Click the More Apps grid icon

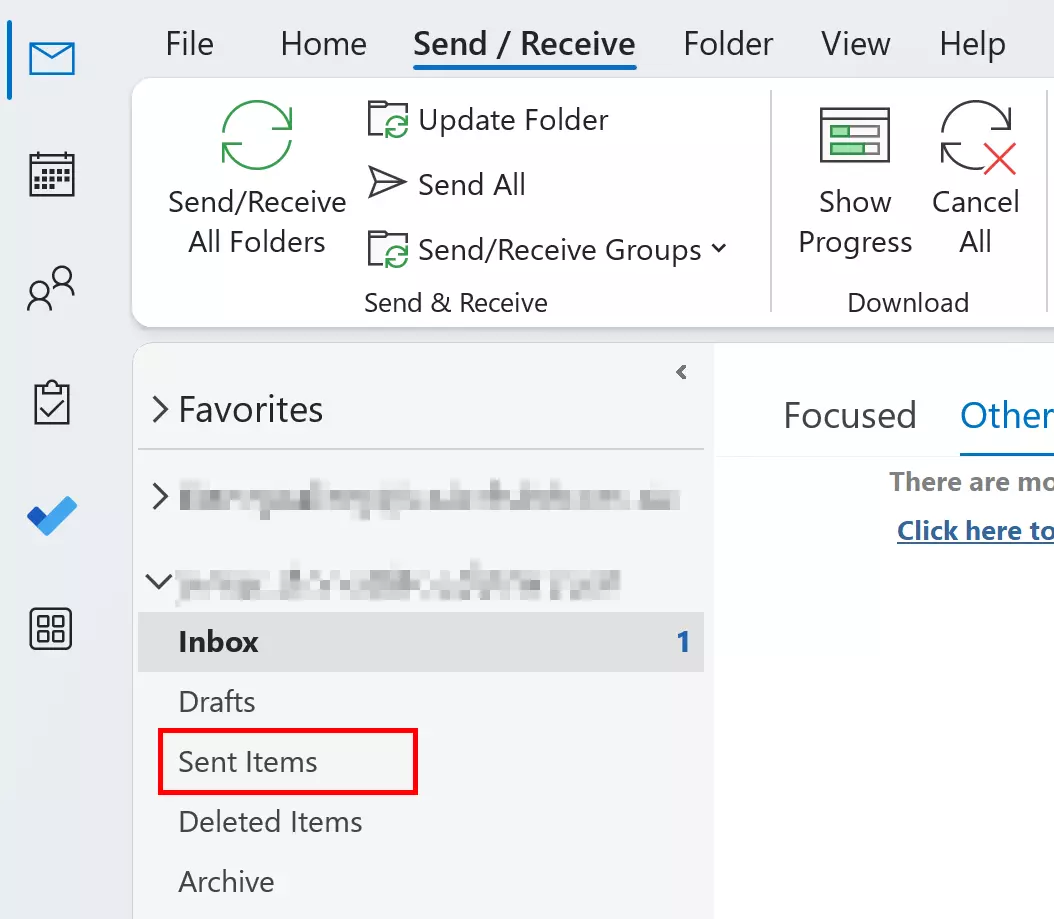tap(50, 629)
